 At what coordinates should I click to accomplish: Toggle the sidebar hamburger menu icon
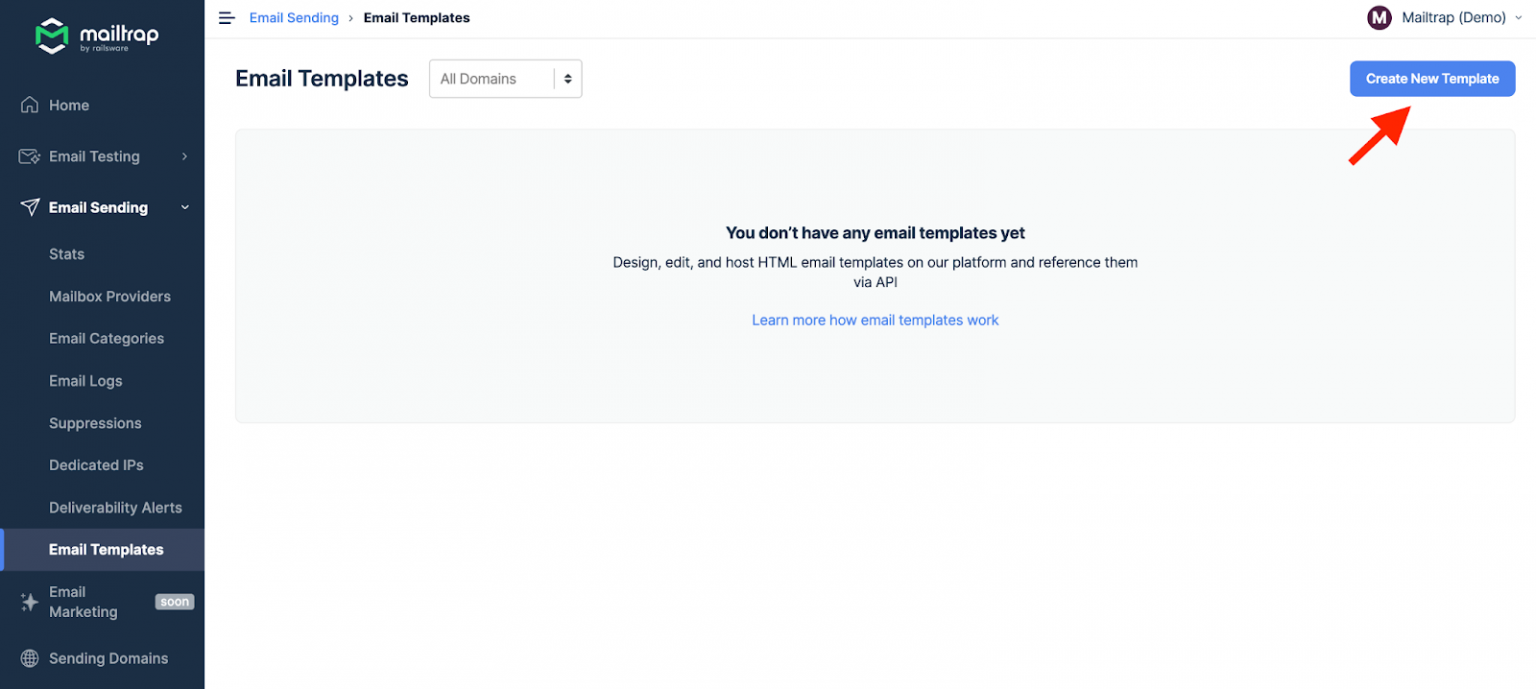[227, 18]
